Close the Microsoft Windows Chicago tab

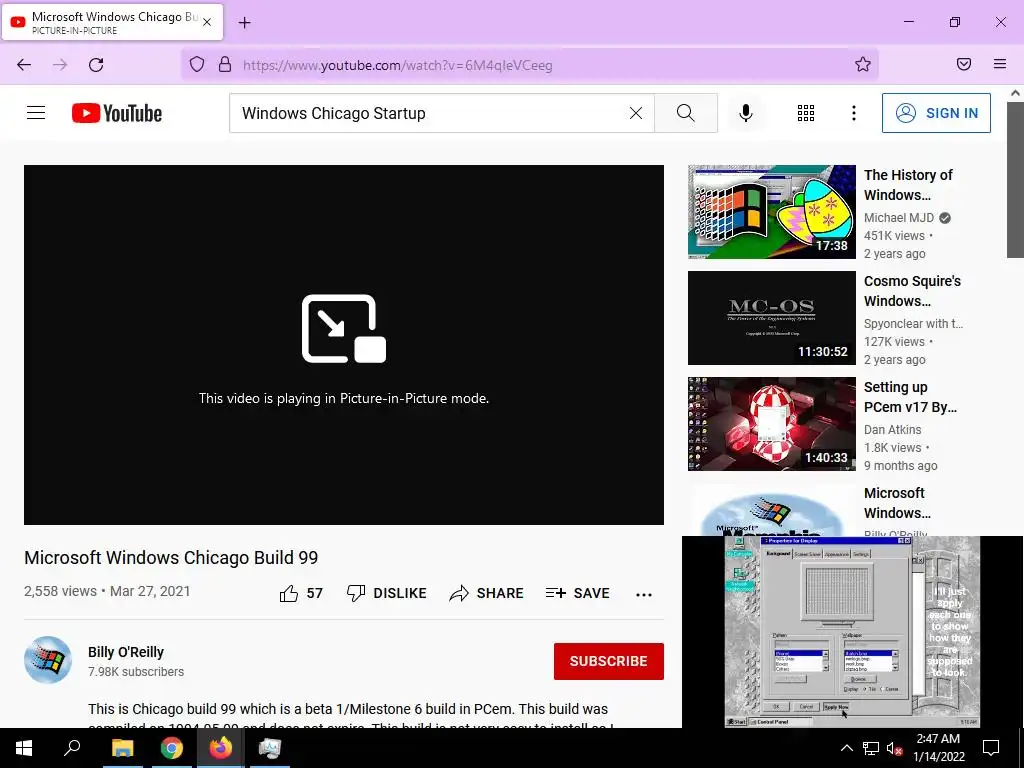click(x=207, y=22)
